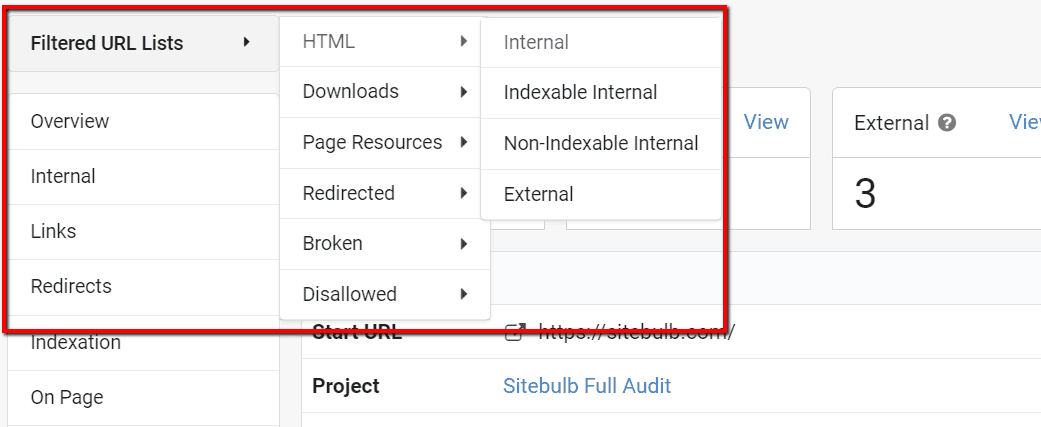This screenshot has height=427, width=1041.
Task: Go to the Links sidebar section
Action: point(143,232)
